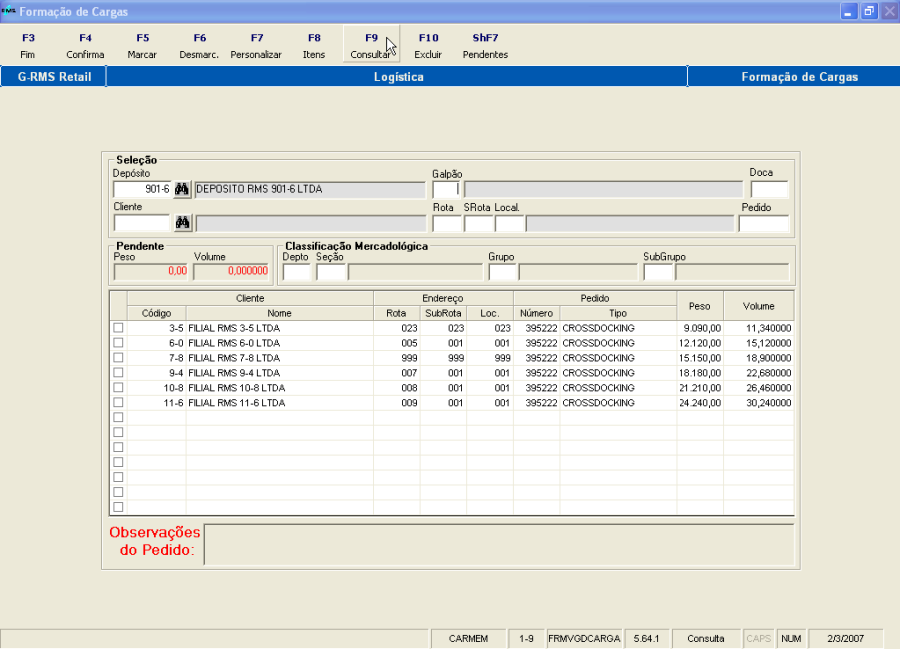Screen dimensions: 900x649
Task: Click the Pendente Peso field showing 0,00
Action: (152, 271)
